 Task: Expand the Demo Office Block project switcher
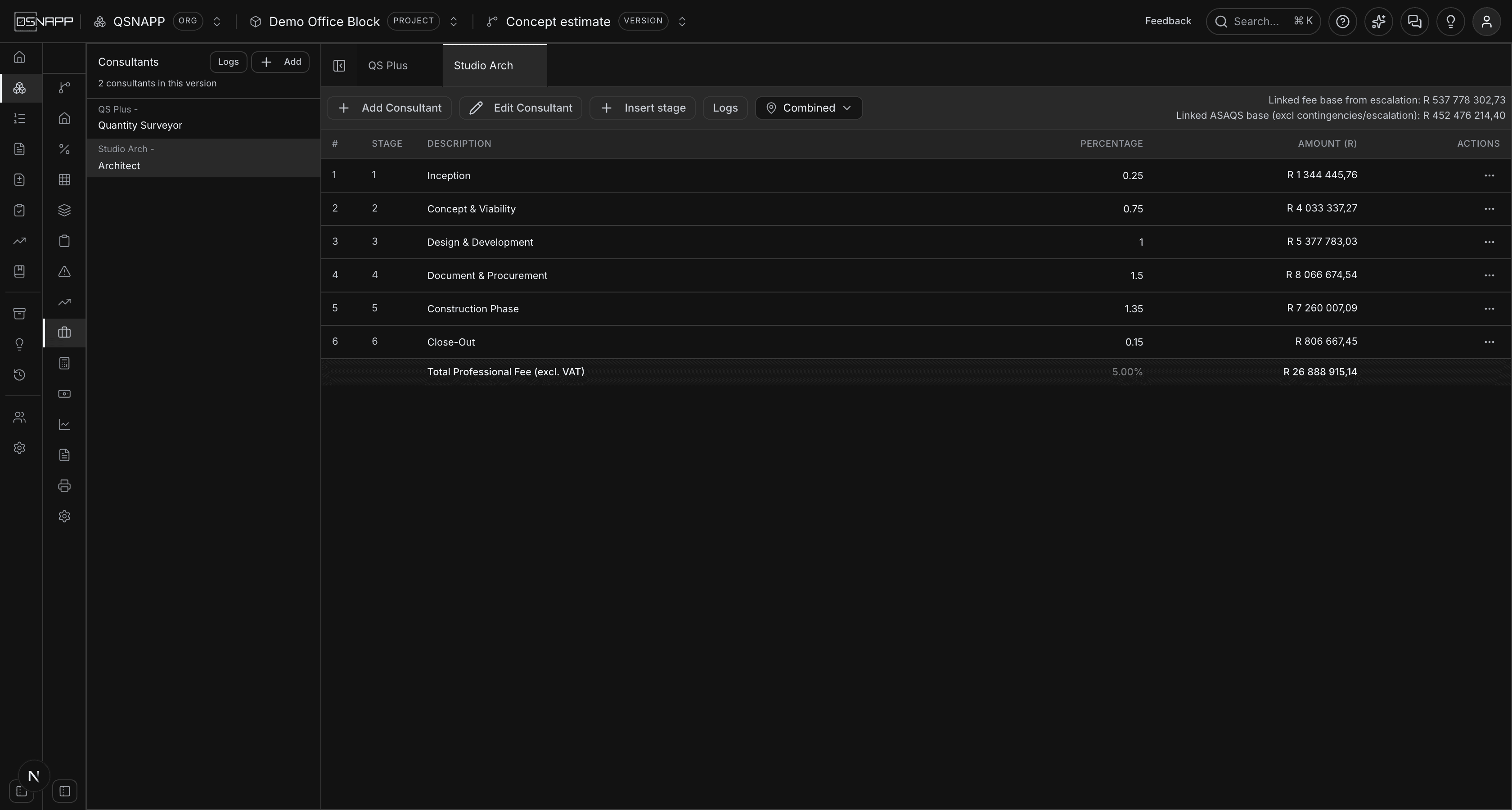click(453, 22)
